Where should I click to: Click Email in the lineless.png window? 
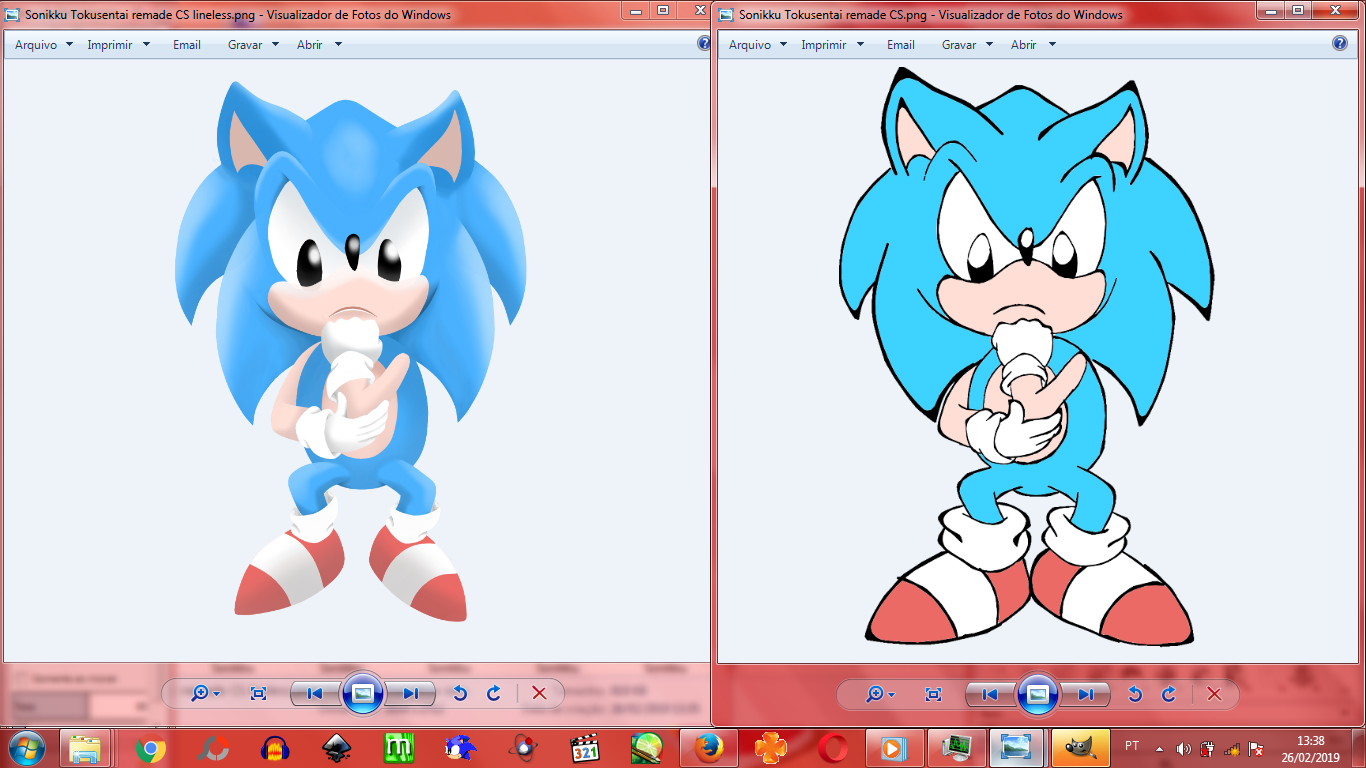187,45
